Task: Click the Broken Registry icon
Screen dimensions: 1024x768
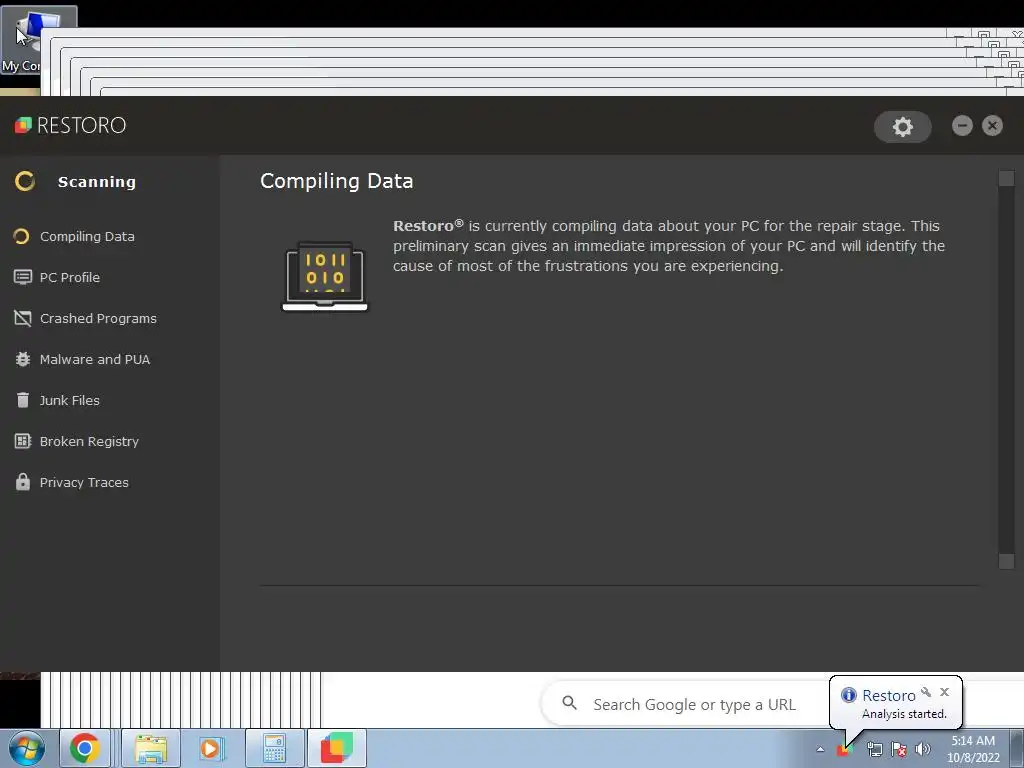Action: 23,441
